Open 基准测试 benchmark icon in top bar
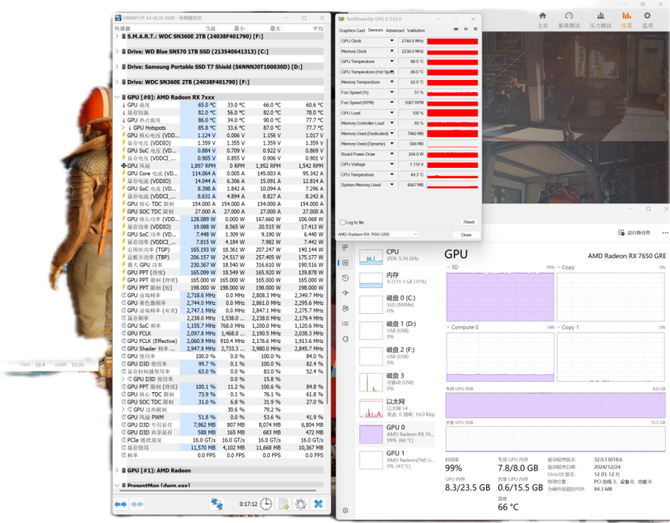Viewport: 670px width, 523px height. click(x=569, y=19)
